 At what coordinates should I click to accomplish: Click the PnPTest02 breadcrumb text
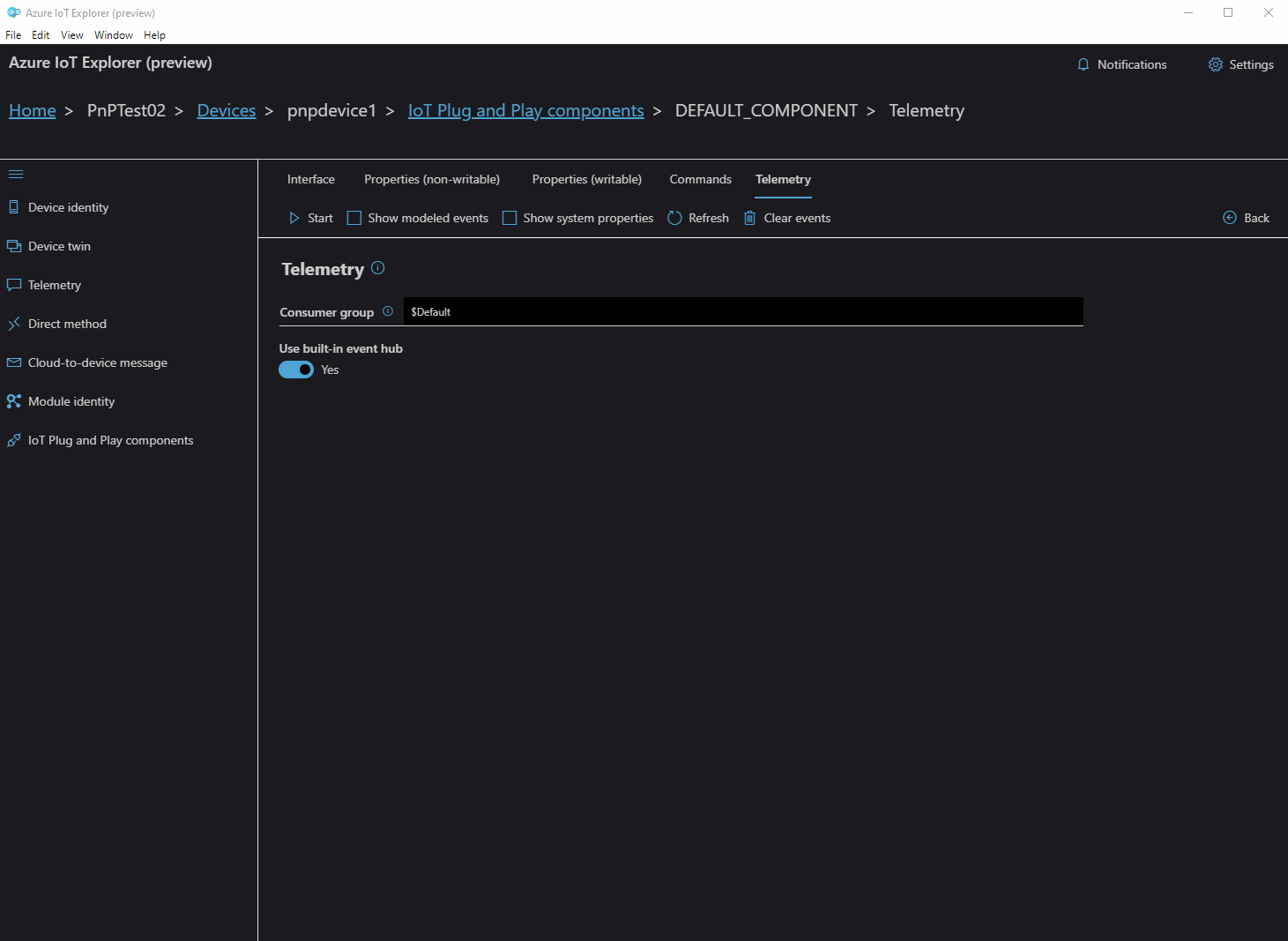126,110
